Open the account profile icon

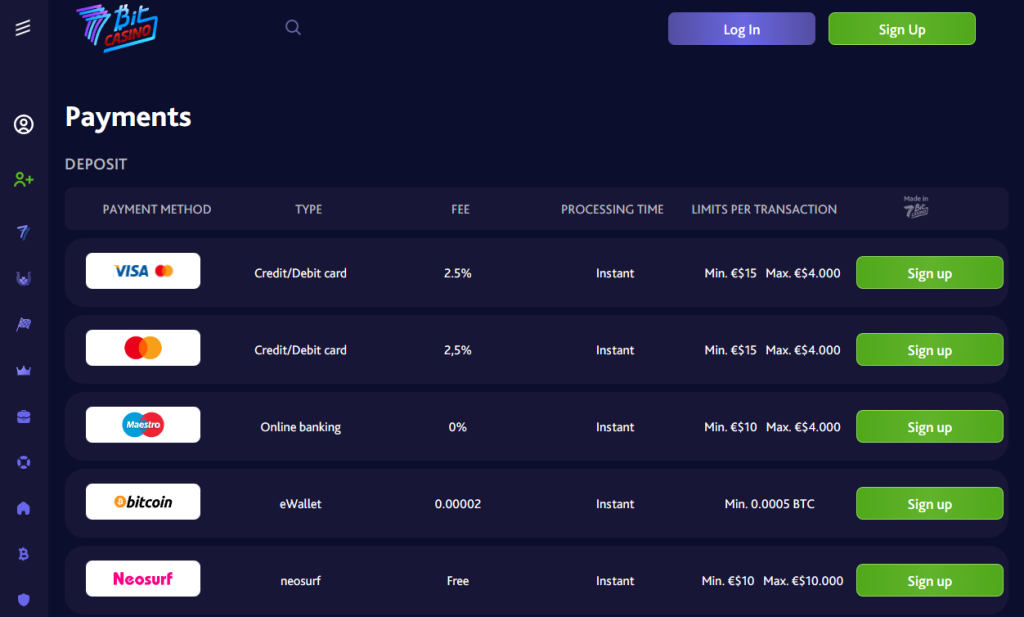pos(22,125)
